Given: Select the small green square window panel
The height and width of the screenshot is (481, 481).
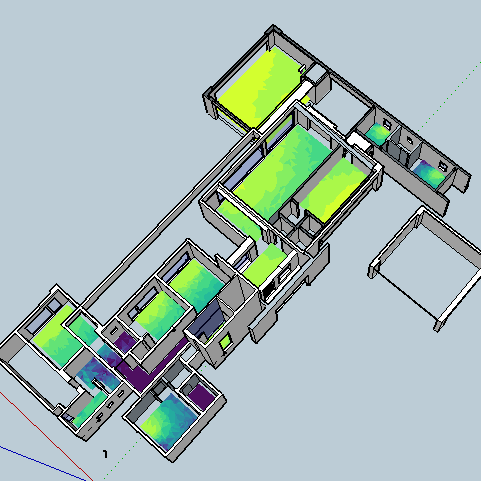Looking at the screenshot, I should pyautogui.click(x=225, y=342).
